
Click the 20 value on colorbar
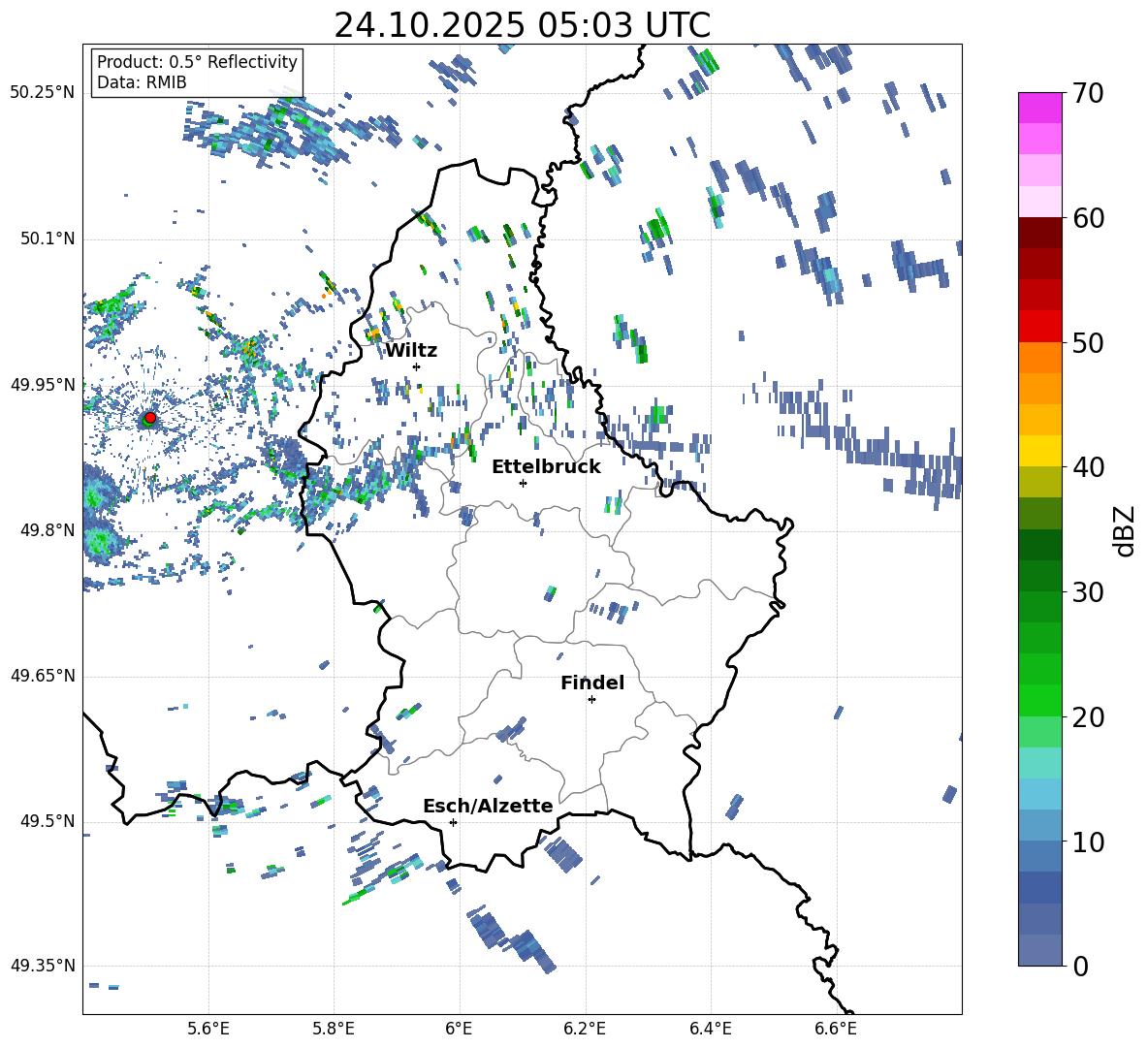coord(1088,716)
